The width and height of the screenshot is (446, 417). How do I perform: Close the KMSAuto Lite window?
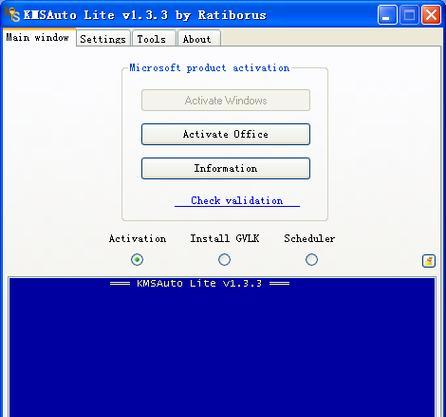pyautogui.click(x=431, y=15)
